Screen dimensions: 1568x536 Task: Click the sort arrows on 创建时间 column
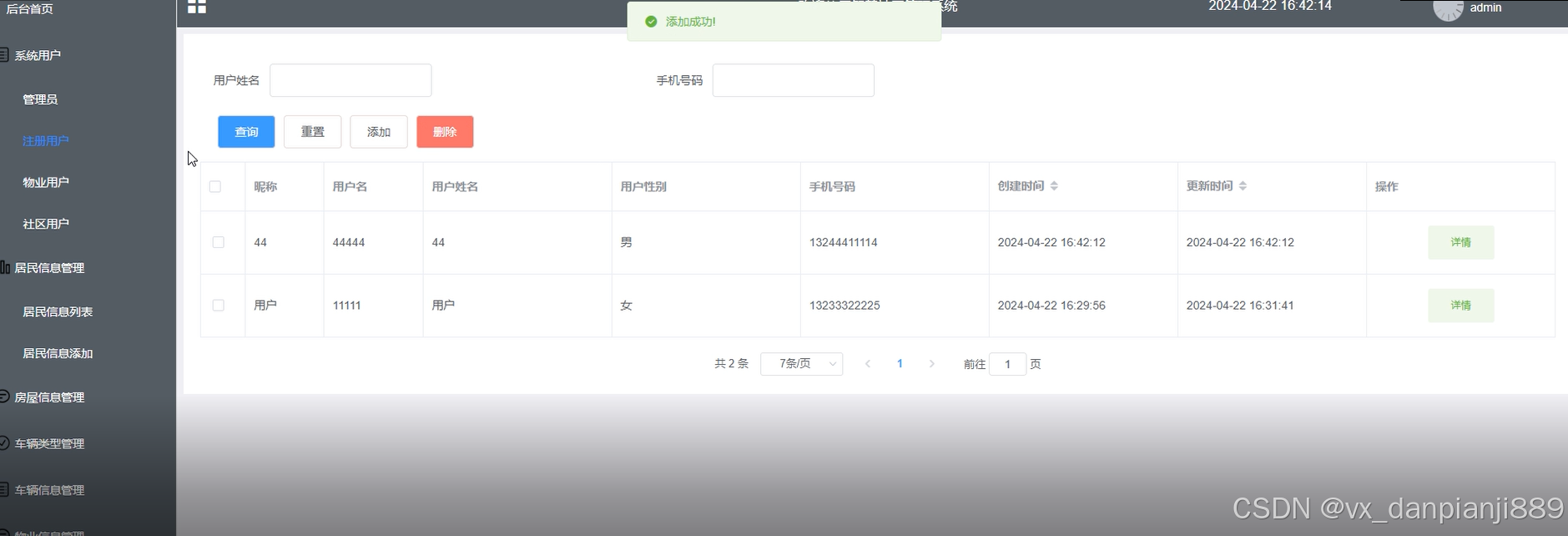[x=1054, y=186]
